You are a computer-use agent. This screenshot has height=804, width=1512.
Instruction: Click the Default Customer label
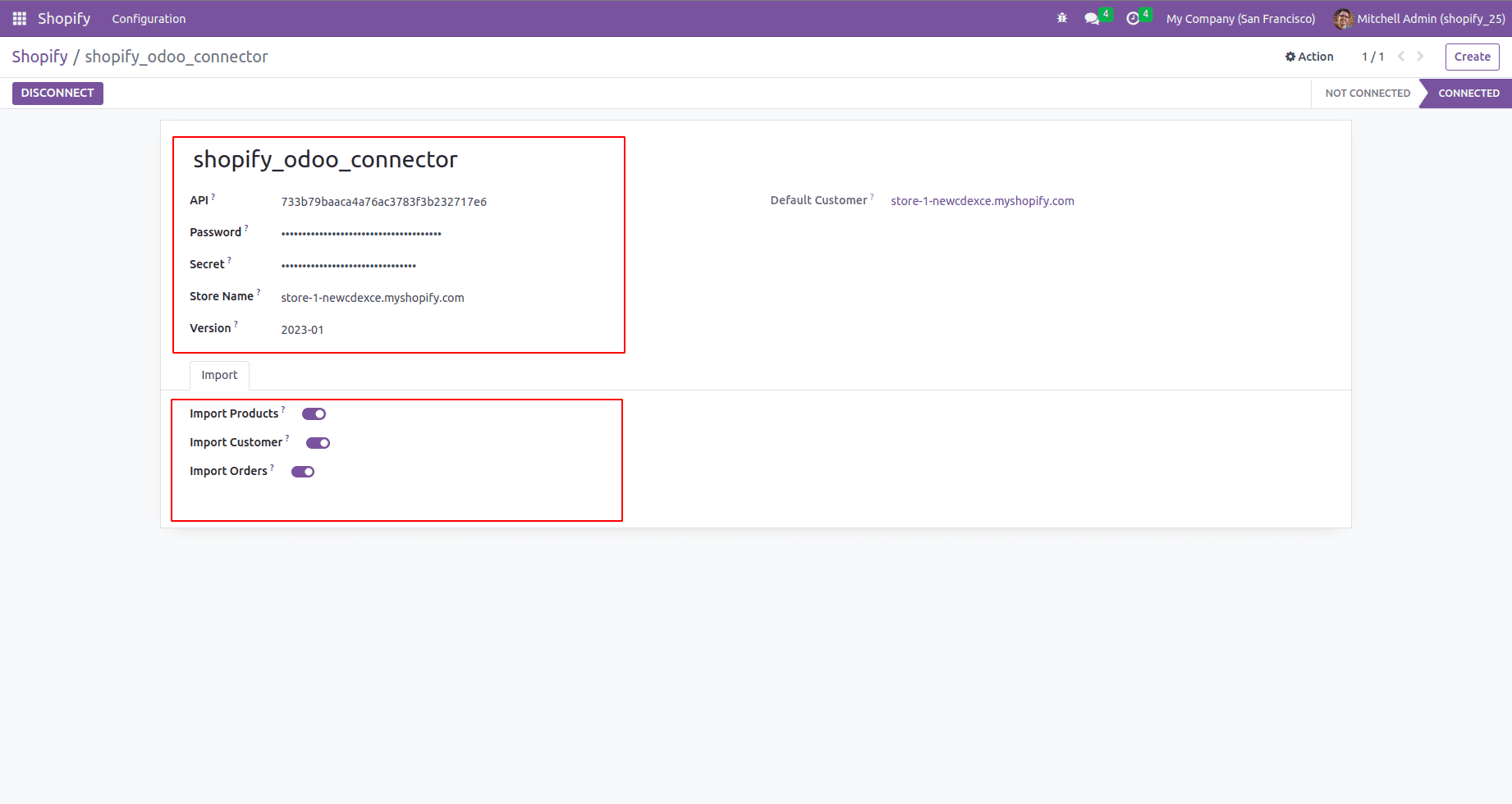click(x=818, y=200)
